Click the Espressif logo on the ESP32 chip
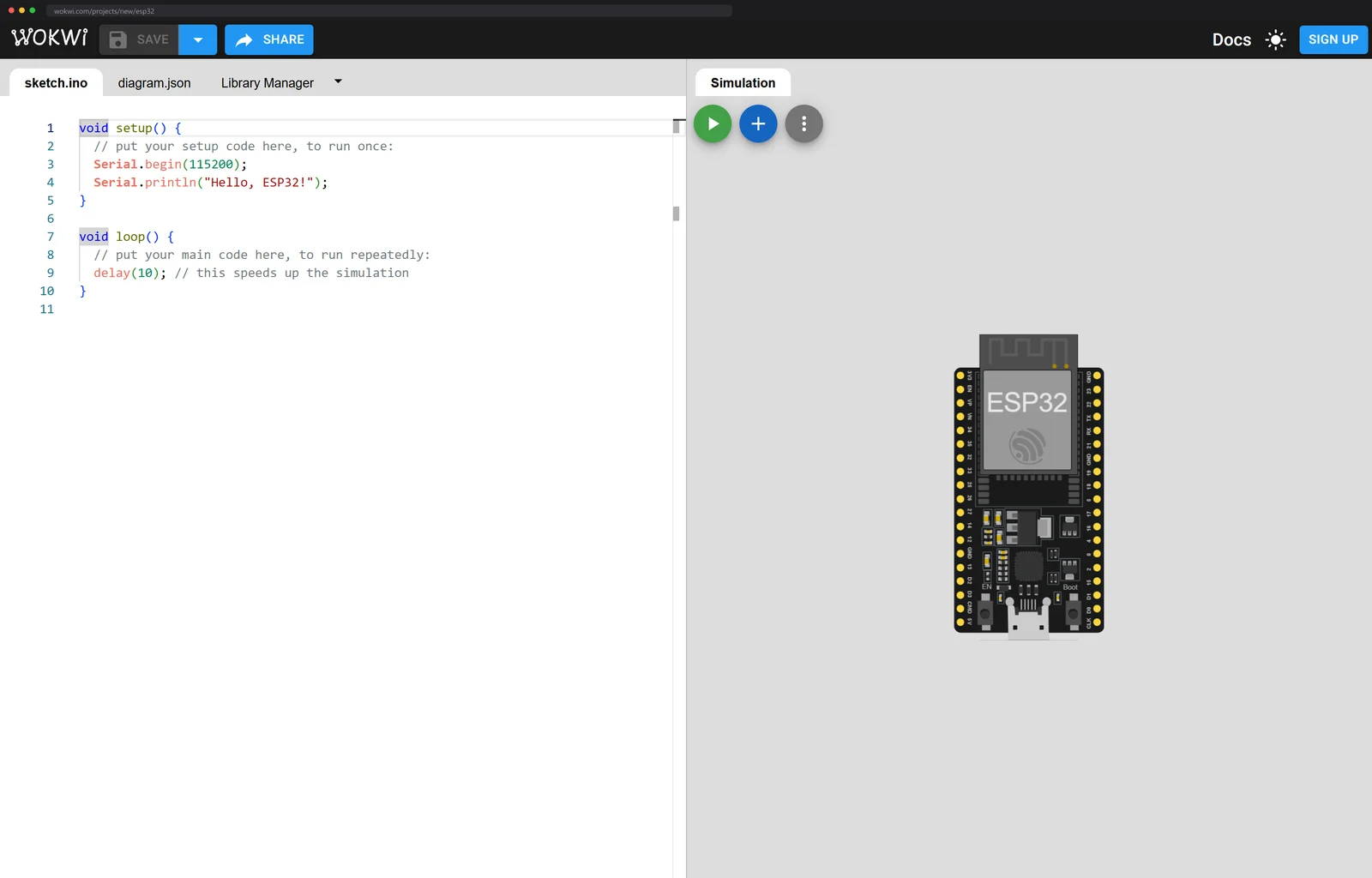1372x878 pixels. point(1027,446)
